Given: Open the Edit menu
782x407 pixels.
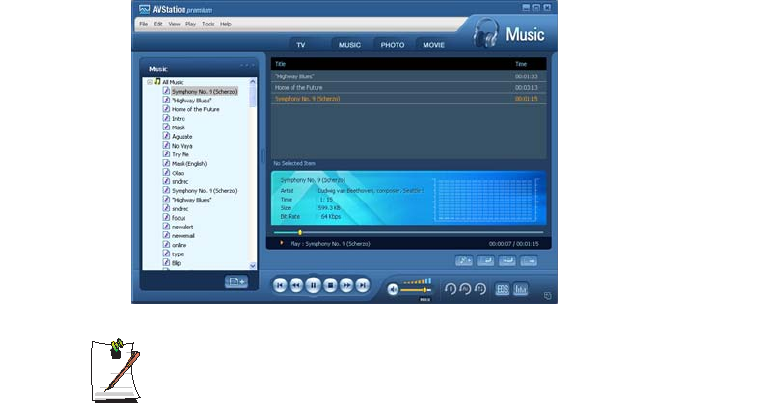Looking at the screenshot, I should click(x=158, y=24).
